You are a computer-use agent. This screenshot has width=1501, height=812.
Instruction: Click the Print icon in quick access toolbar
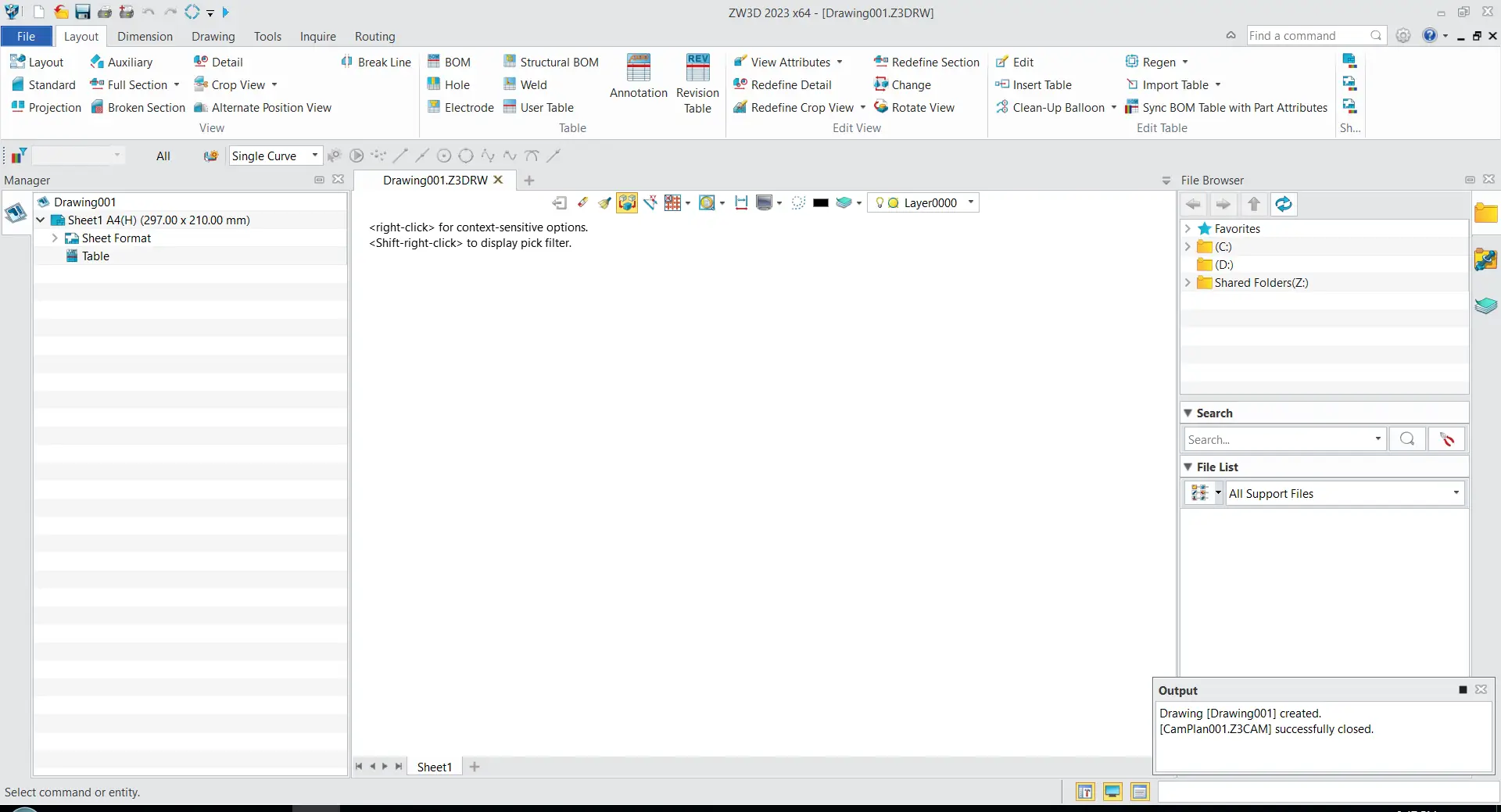[x=105, y=13]
